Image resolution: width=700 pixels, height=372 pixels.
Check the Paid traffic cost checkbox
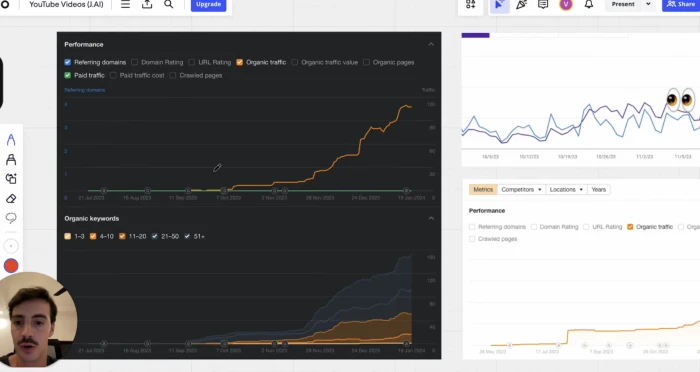[x=113, y=75]
